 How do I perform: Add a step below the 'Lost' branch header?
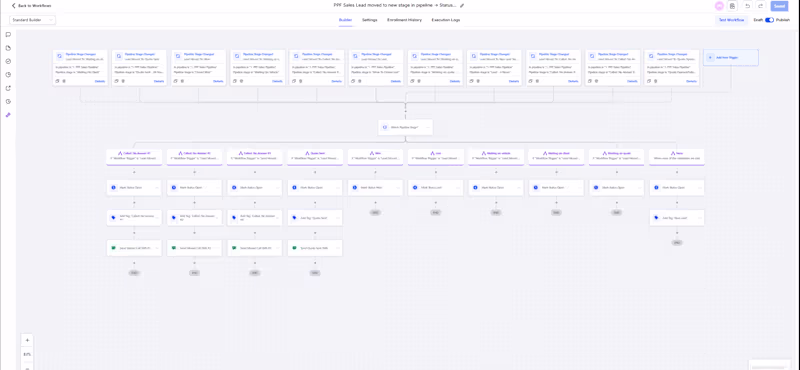pos(436,172)
